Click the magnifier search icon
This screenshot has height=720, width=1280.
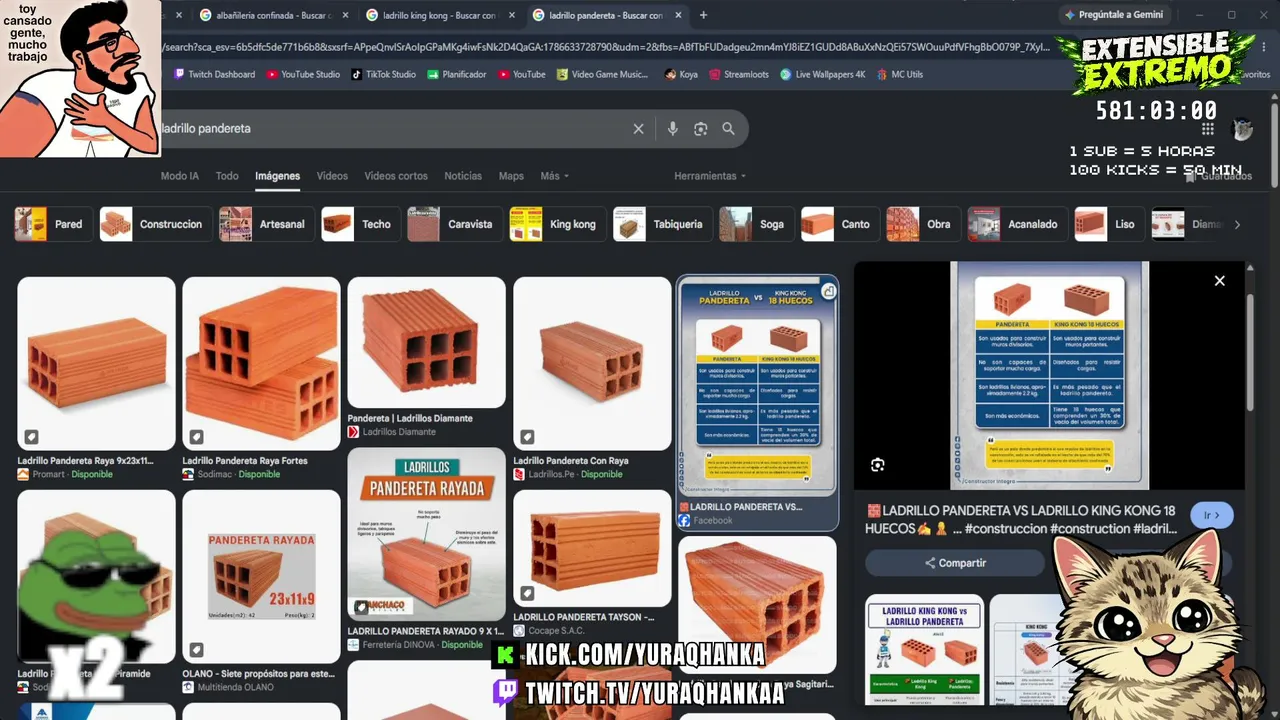click(728, 129)
